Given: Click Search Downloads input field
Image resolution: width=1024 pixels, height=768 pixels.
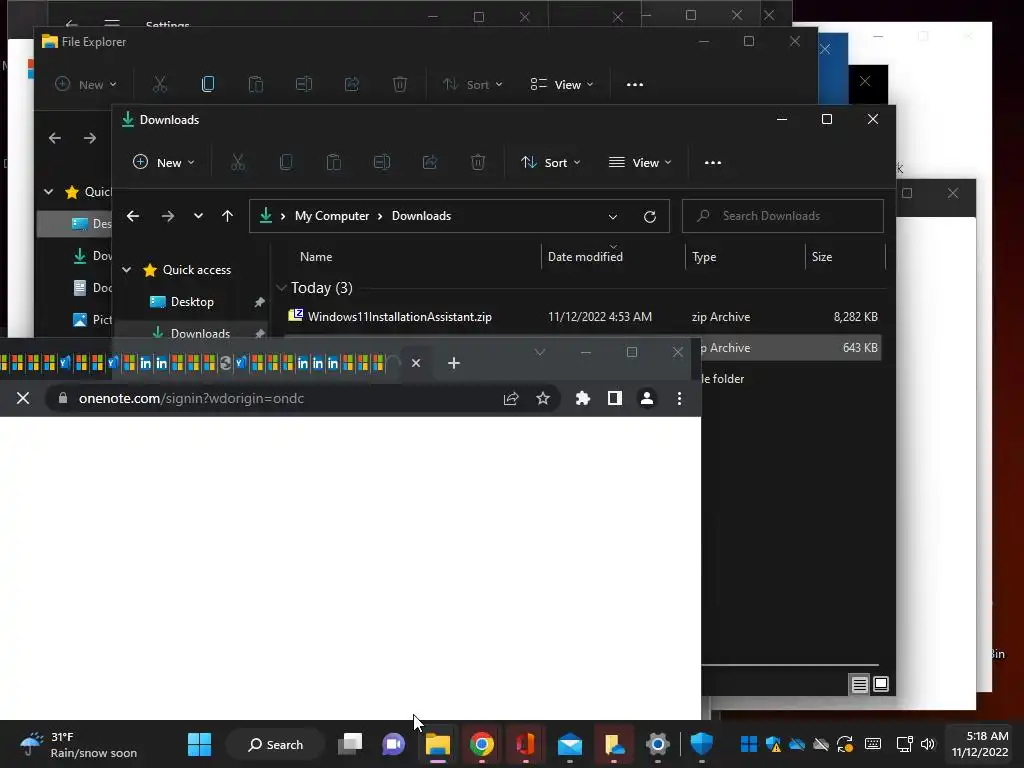Looking at the screenshot, I should coord(783,216).
